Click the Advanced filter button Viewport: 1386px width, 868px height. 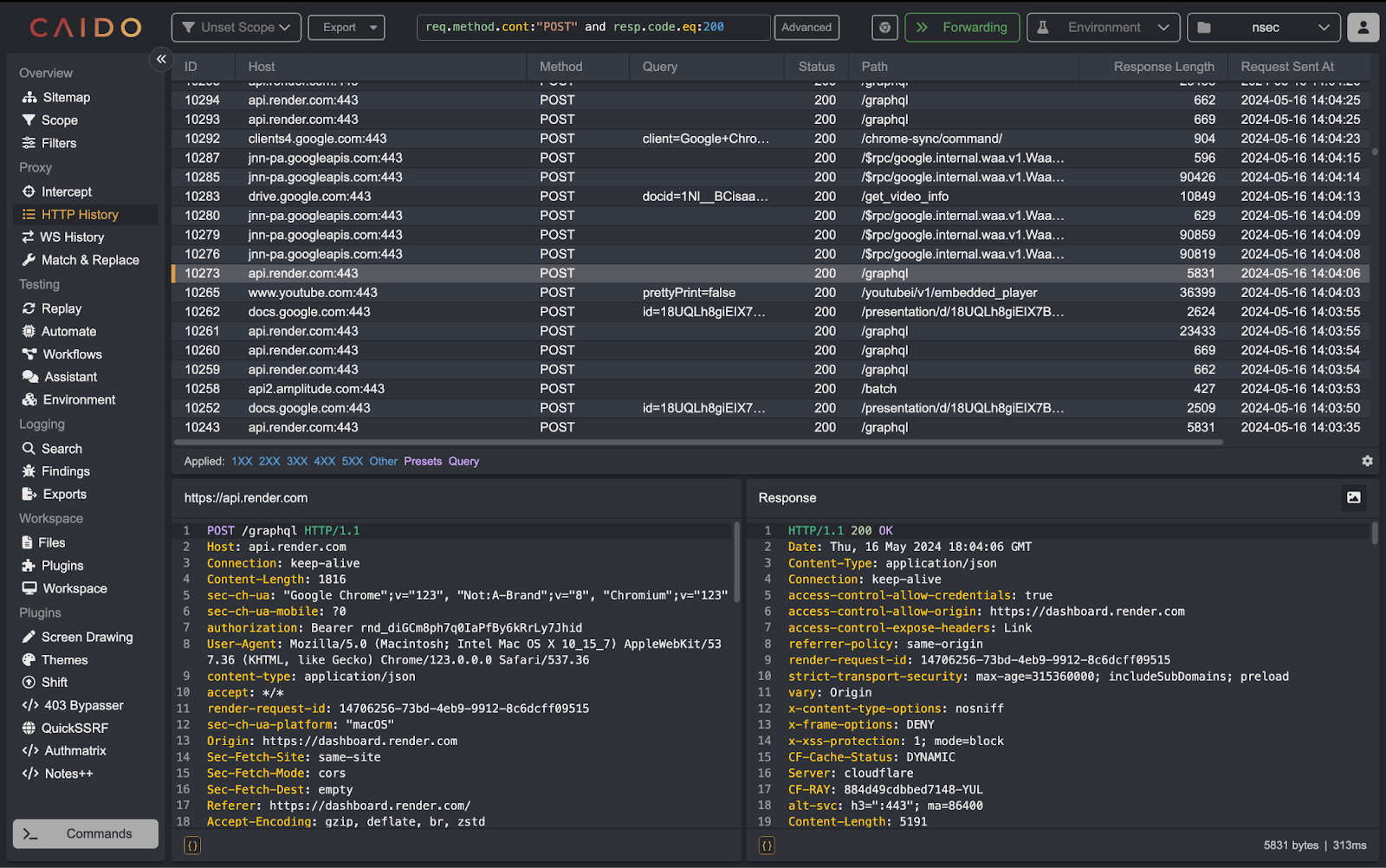click(x=806, y=28)
